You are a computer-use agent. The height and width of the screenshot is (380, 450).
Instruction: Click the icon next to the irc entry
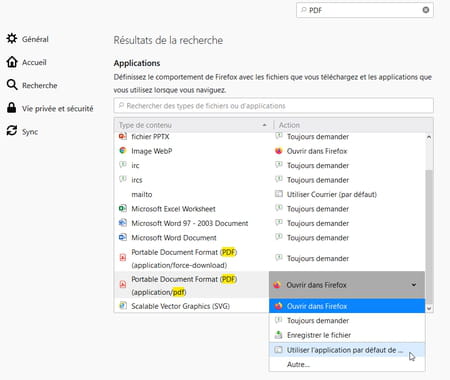pos(123,165)
